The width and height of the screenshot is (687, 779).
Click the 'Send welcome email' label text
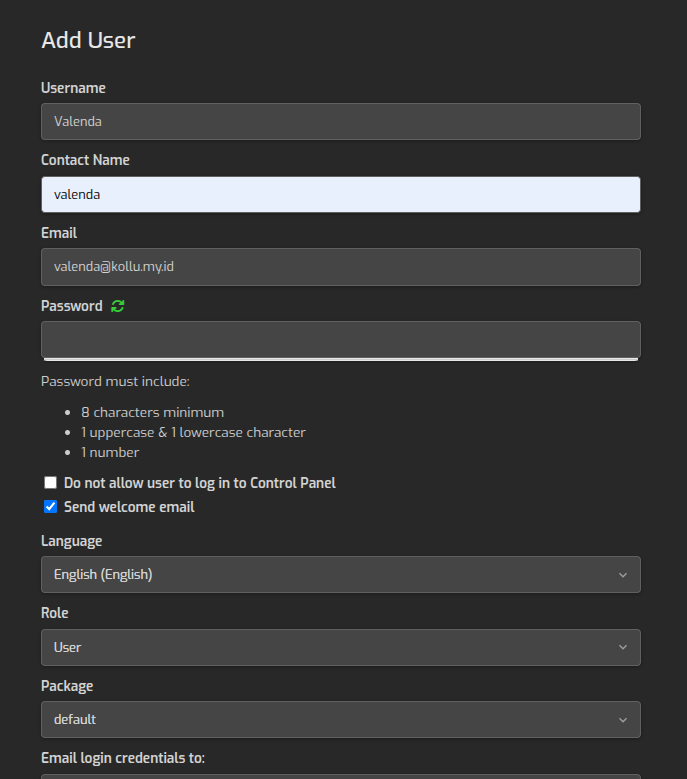[129, 507]
